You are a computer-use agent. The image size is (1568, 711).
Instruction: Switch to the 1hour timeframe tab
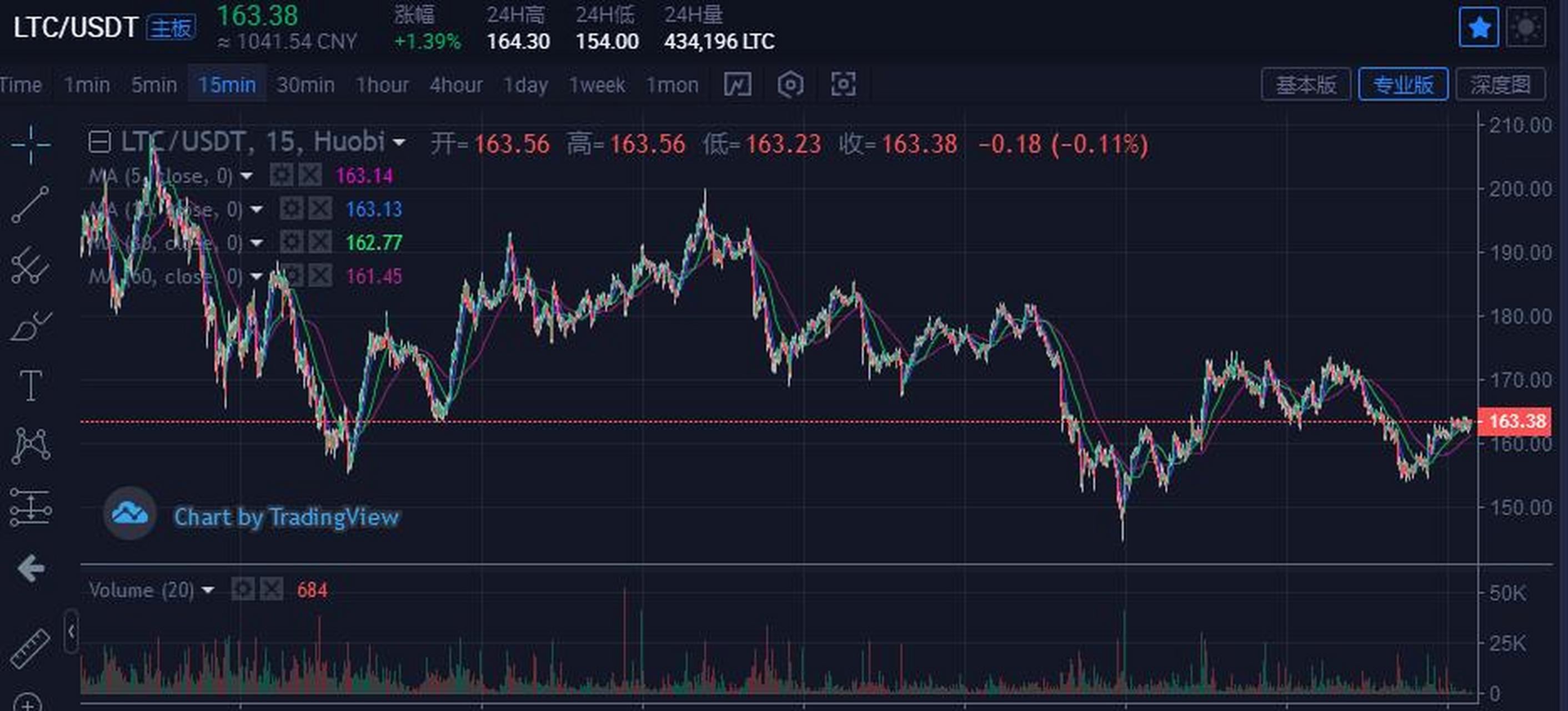383,85
